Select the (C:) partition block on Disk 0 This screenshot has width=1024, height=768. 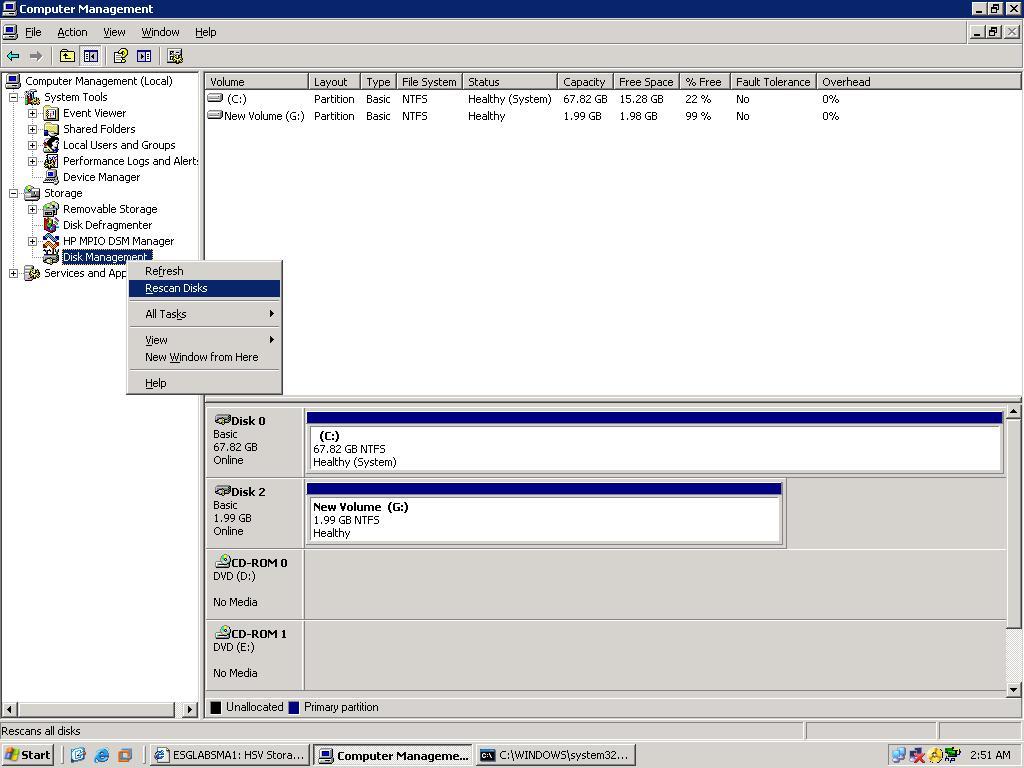point(654,442)
